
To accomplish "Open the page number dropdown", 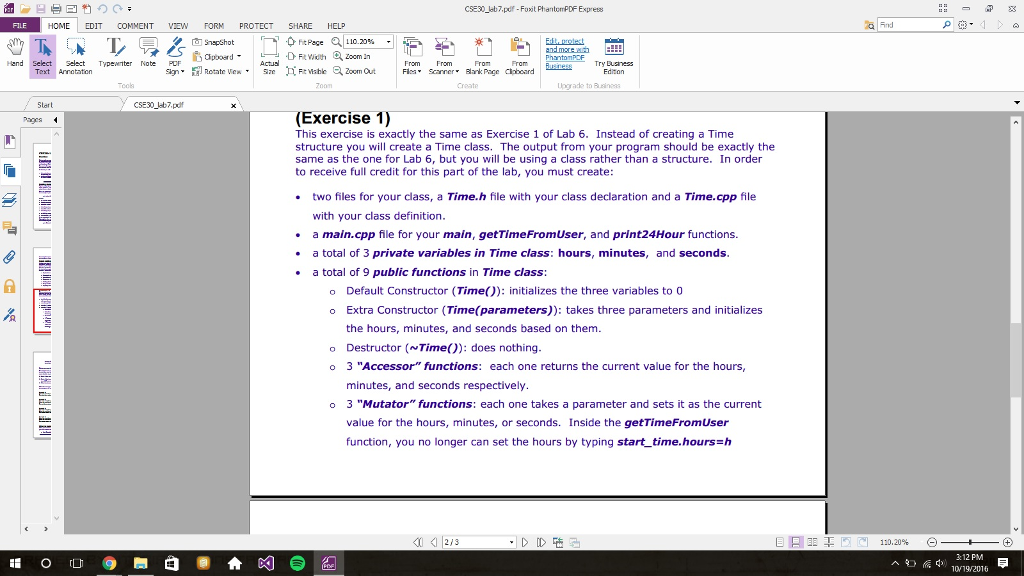I will tap(513, 542).
